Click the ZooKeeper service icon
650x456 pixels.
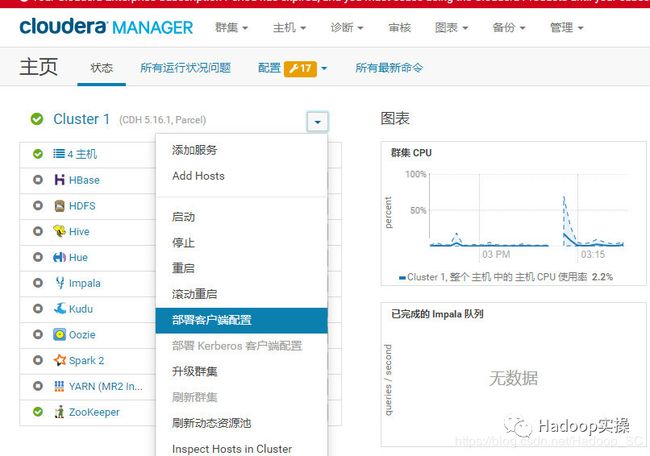tap(59, 412)
